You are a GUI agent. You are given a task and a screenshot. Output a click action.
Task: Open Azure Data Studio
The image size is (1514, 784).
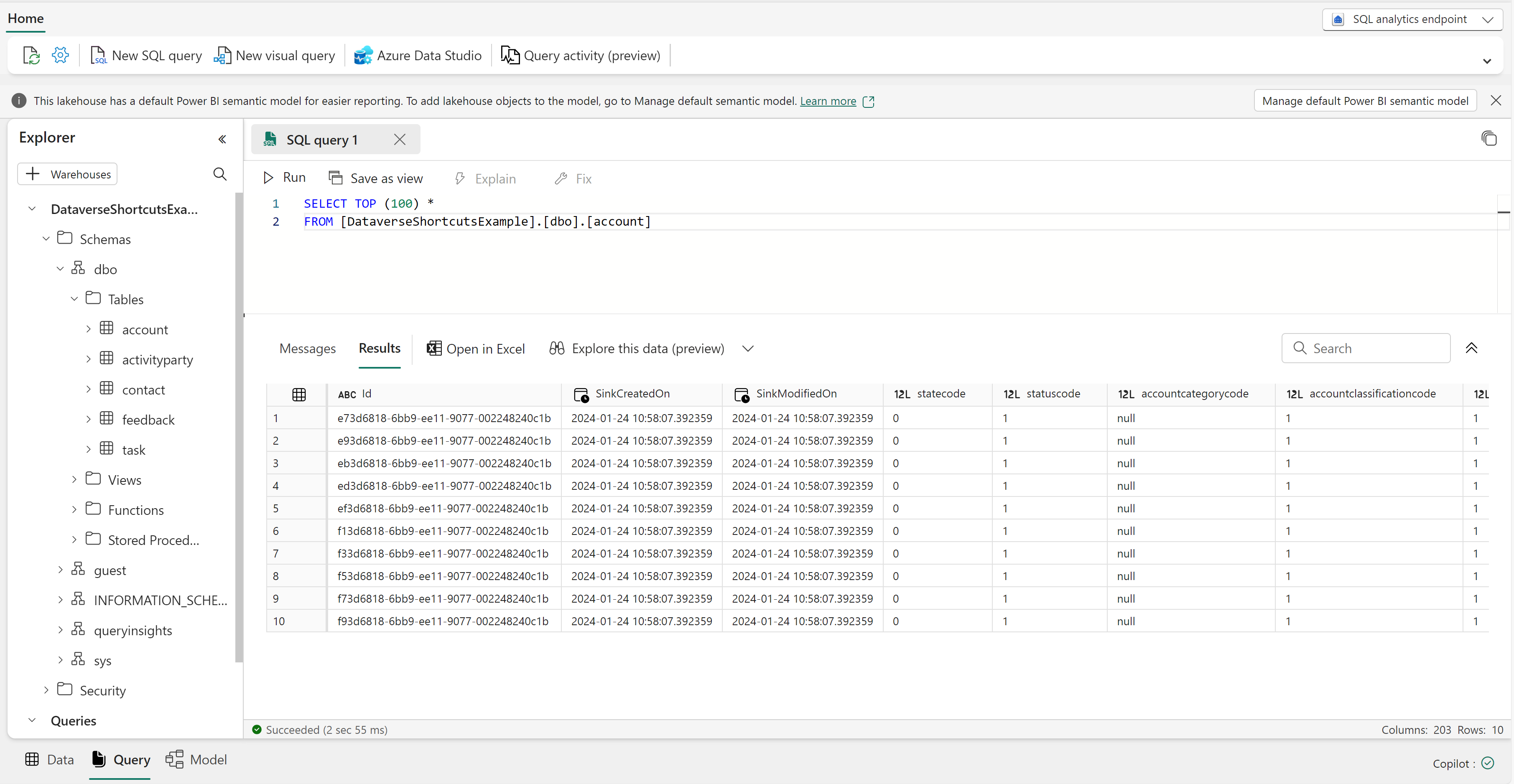(417, 55)
